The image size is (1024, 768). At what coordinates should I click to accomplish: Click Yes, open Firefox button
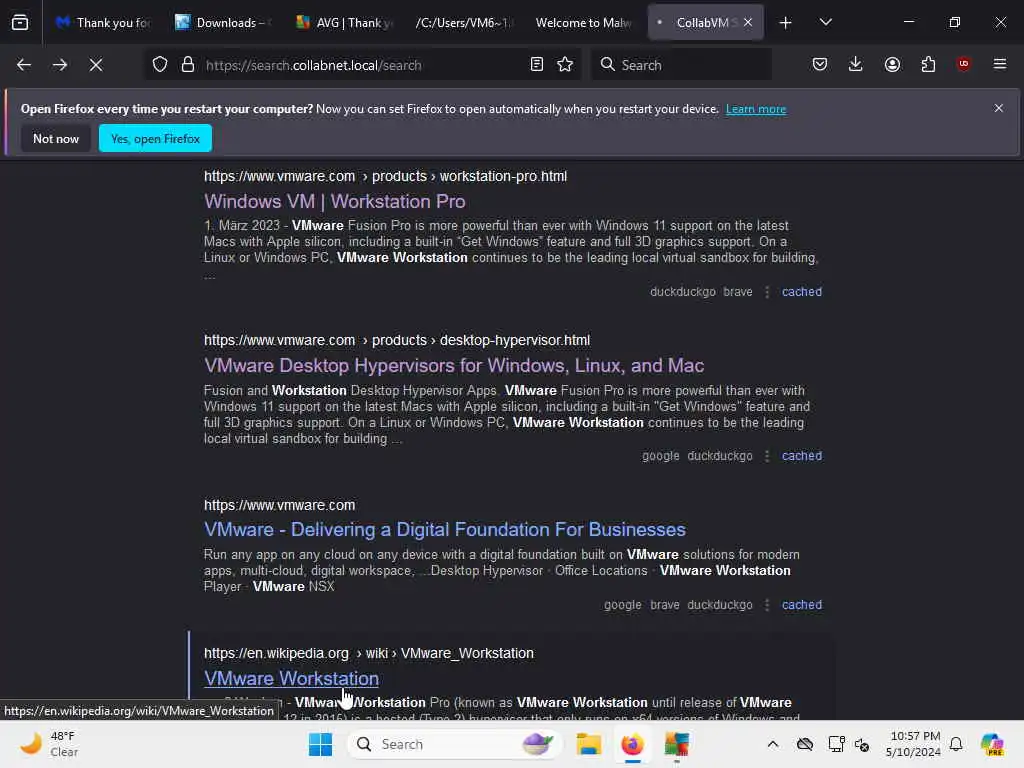pyautogui.click(x=155, y=138)
